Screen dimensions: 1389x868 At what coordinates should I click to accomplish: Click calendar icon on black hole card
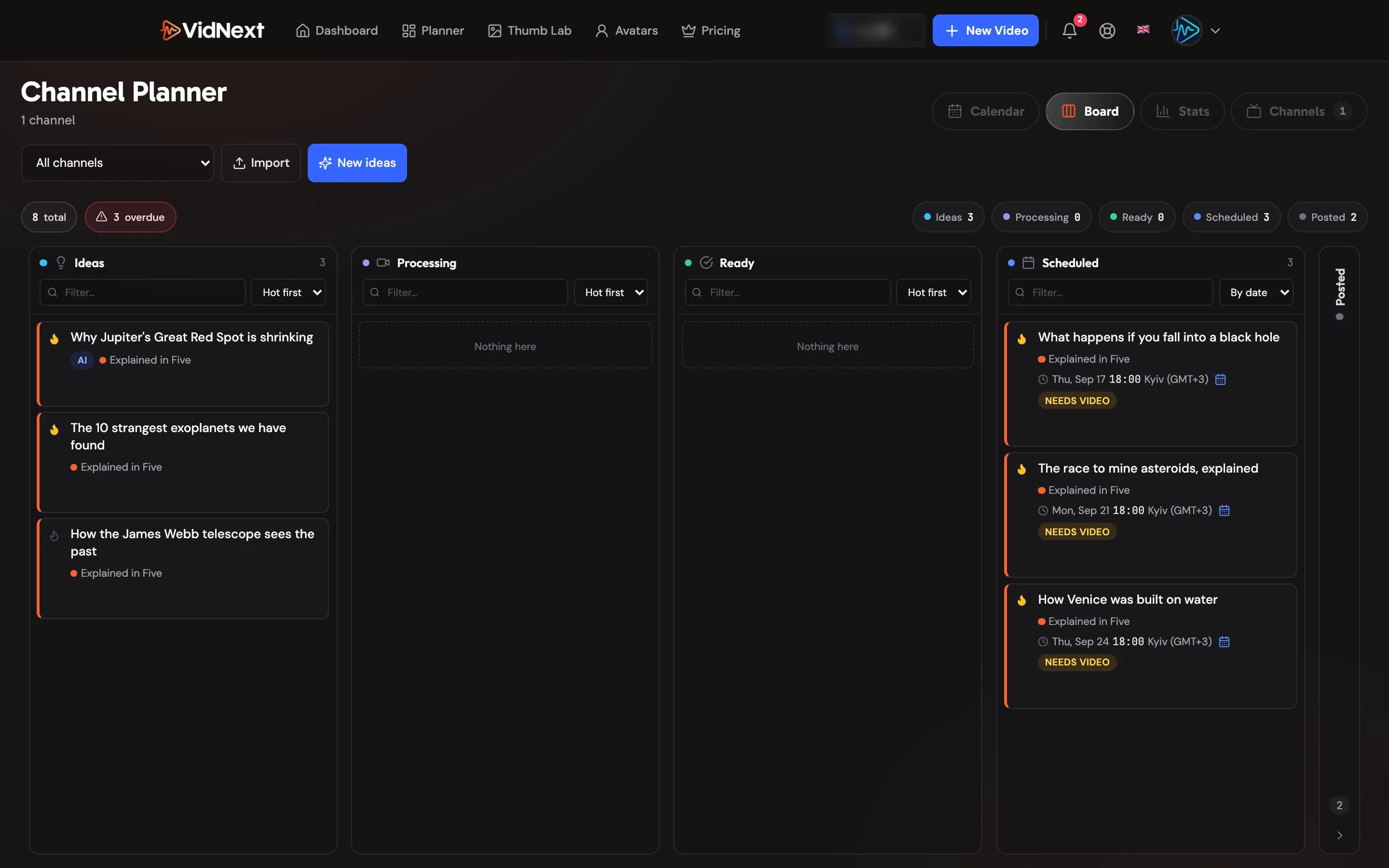tap(1220, 380)
